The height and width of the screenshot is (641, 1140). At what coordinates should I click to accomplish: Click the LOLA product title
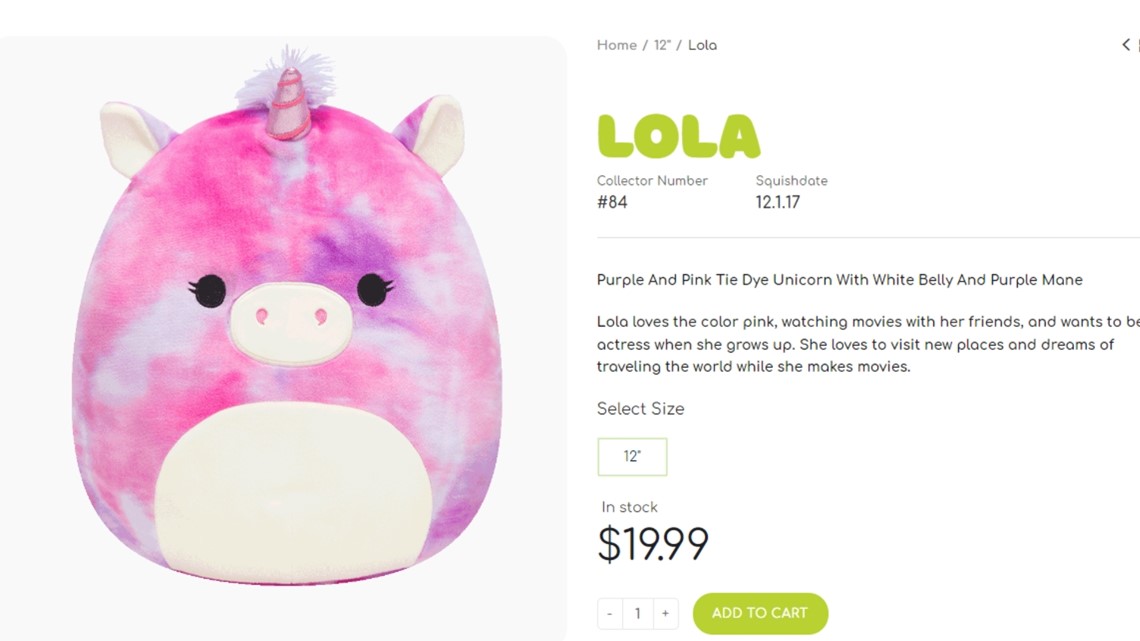[x=678, y=135]
